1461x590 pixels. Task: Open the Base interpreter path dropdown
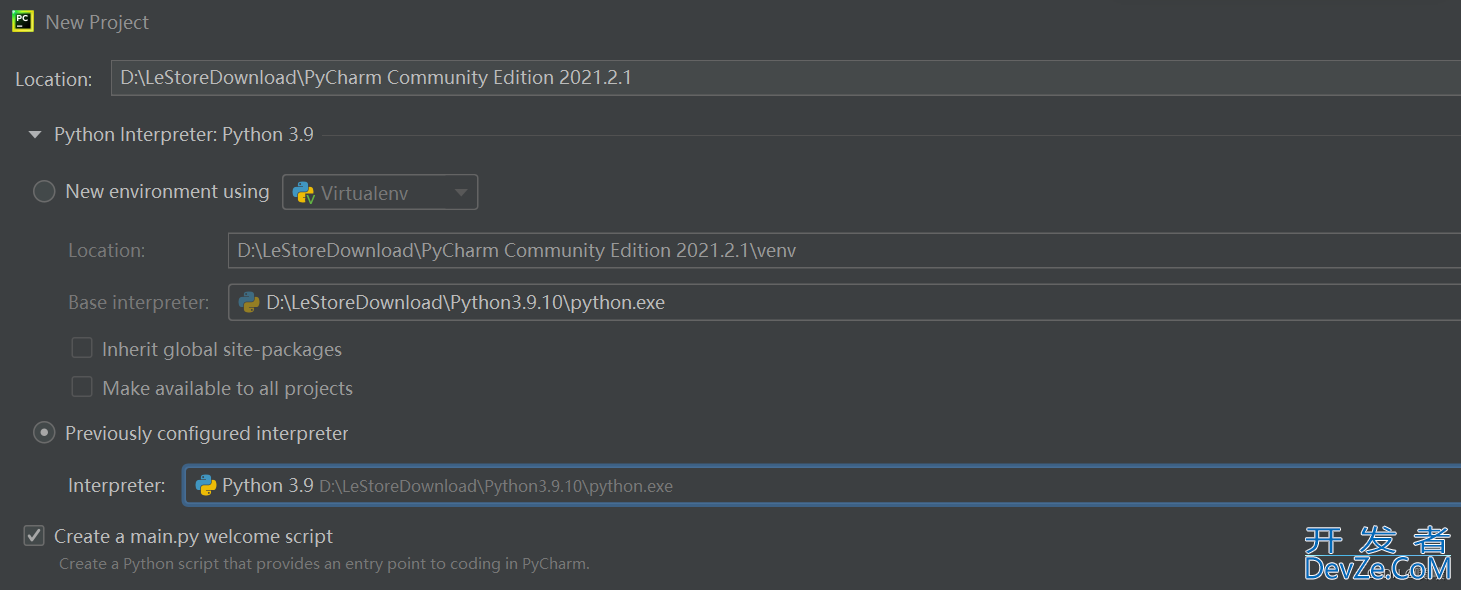(x=844, y=302)
